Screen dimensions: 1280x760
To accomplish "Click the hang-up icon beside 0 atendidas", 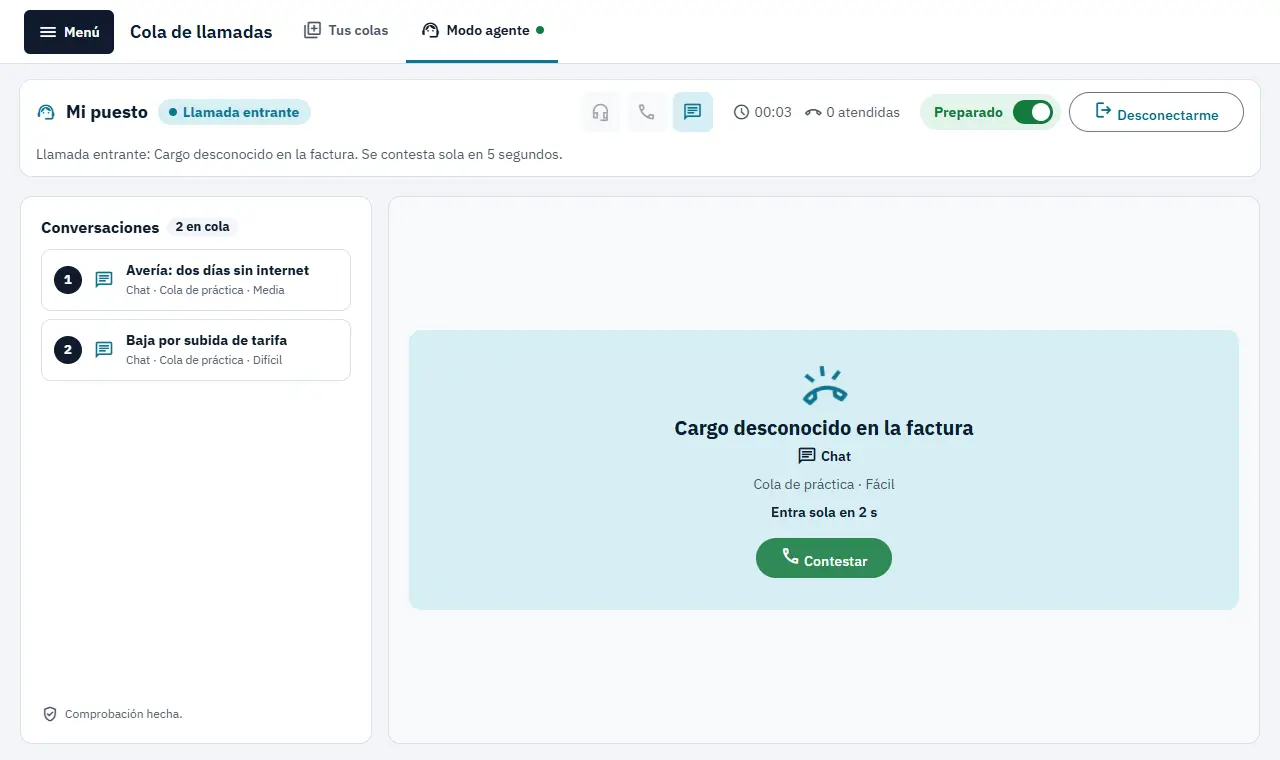I will pyautogui.click(x=813, y=113).
